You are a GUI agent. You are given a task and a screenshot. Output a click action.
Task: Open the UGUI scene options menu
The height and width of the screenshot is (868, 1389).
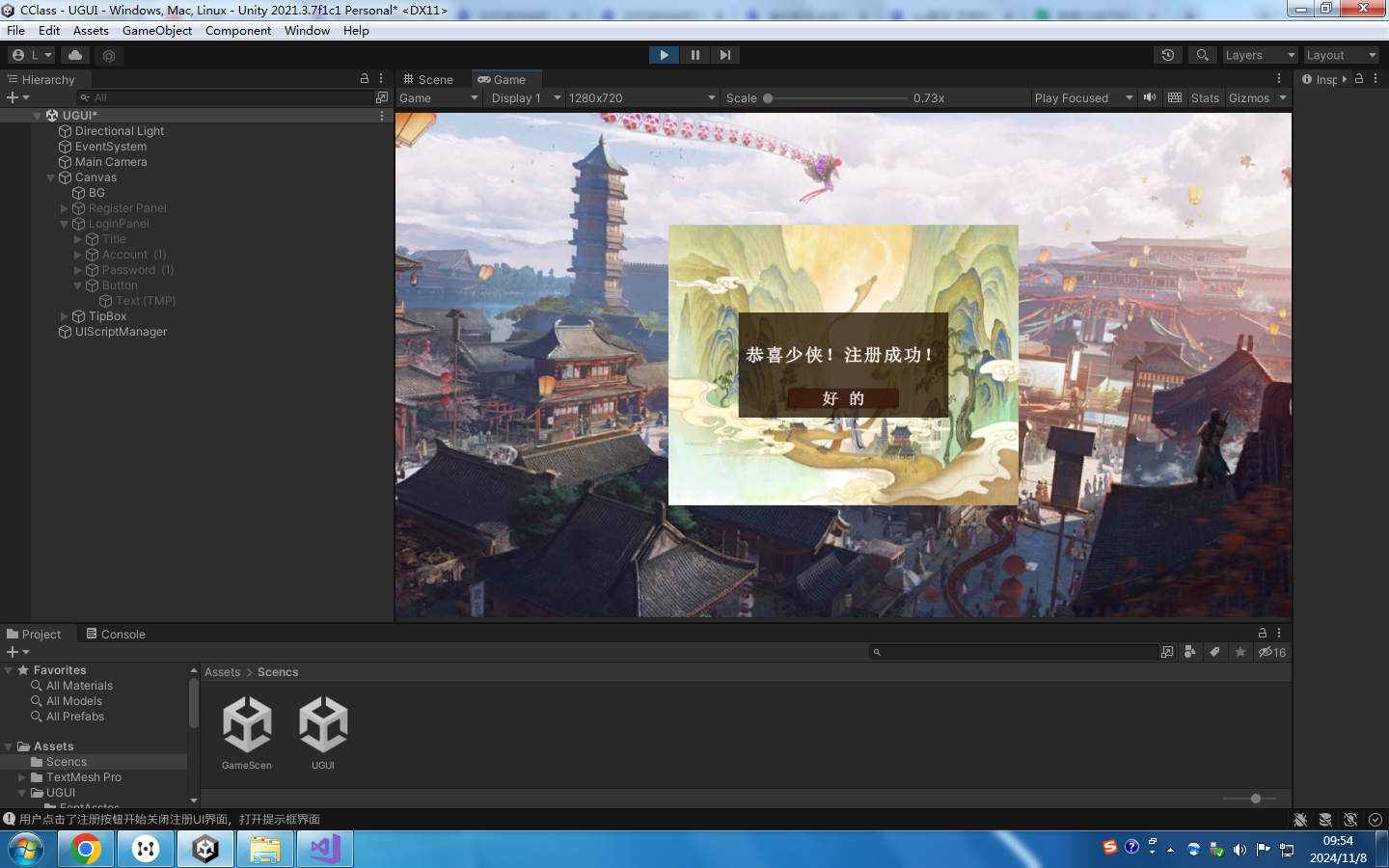pyautogui.click(x=382, y=116)
